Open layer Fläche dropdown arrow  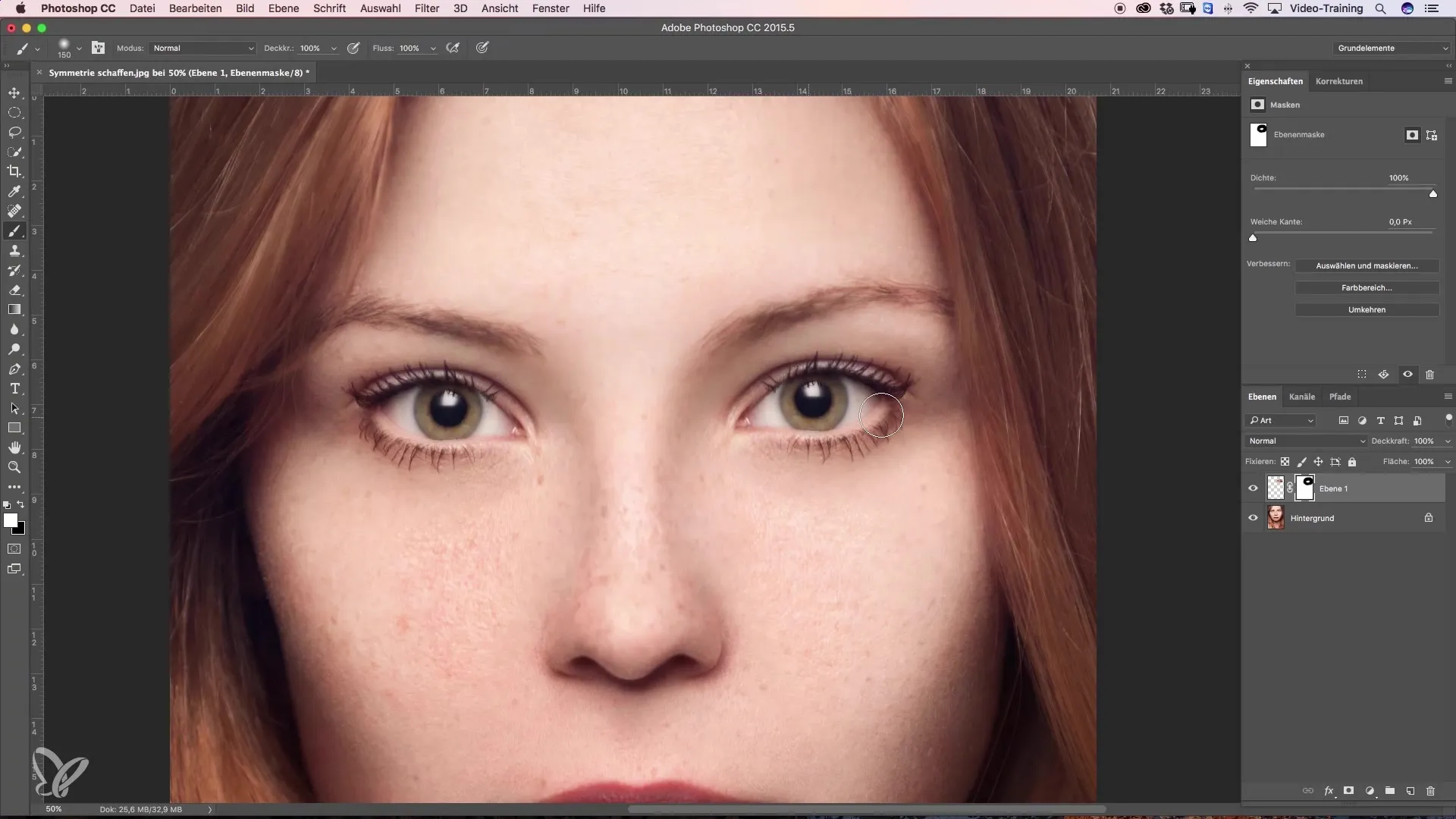(1448, 462)
